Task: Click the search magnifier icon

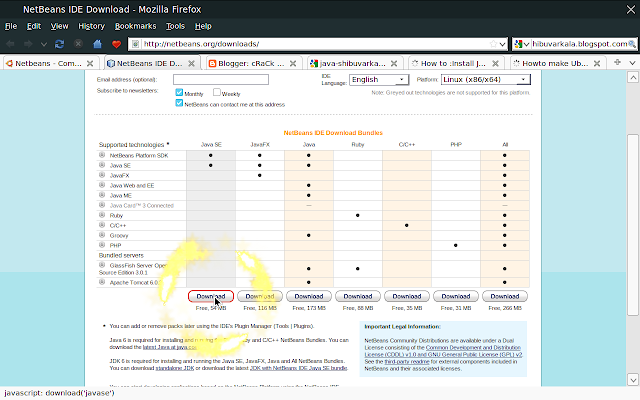Action: point(632,44)
